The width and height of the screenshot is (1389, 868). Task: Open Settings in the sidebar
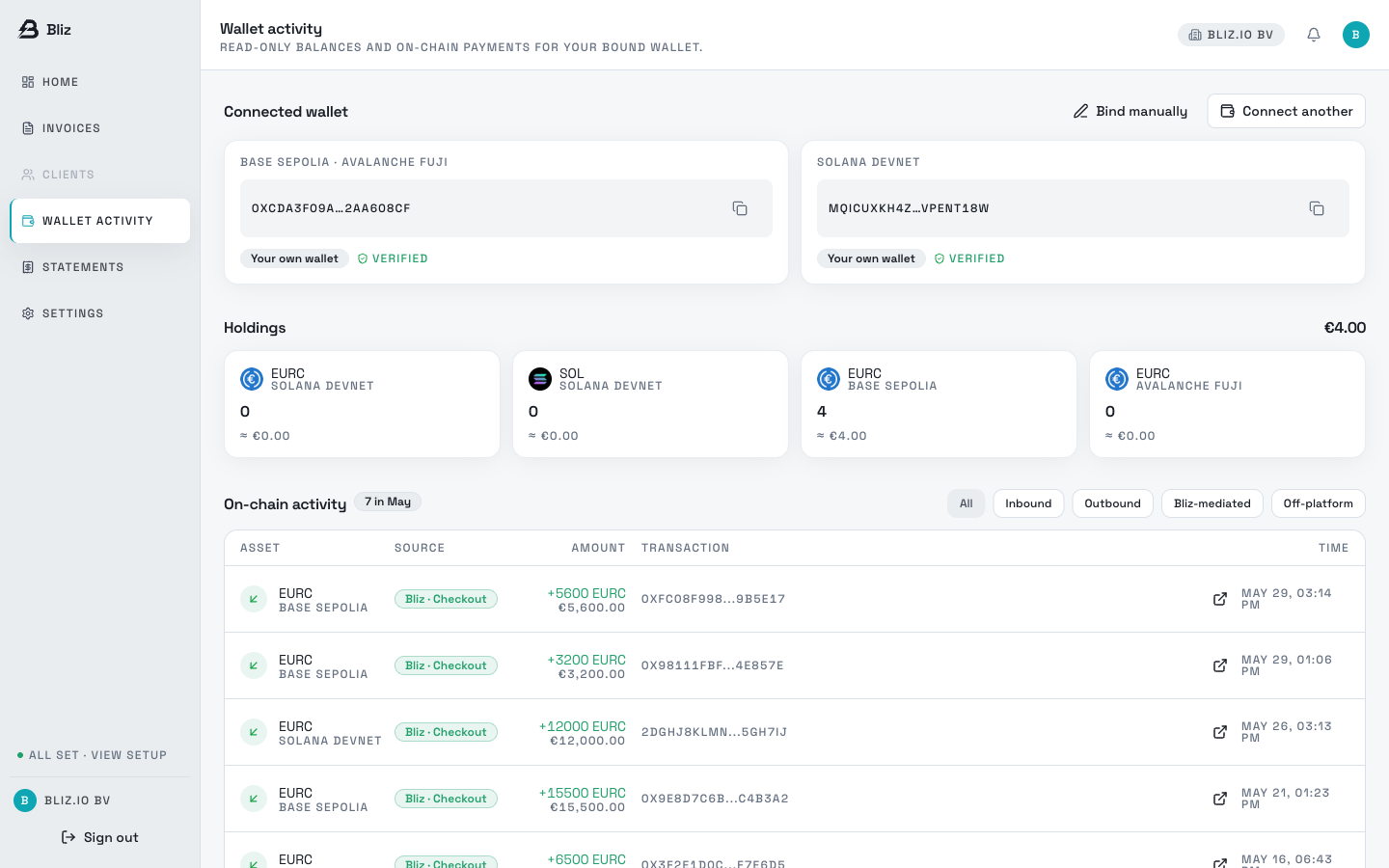(99, 313)
